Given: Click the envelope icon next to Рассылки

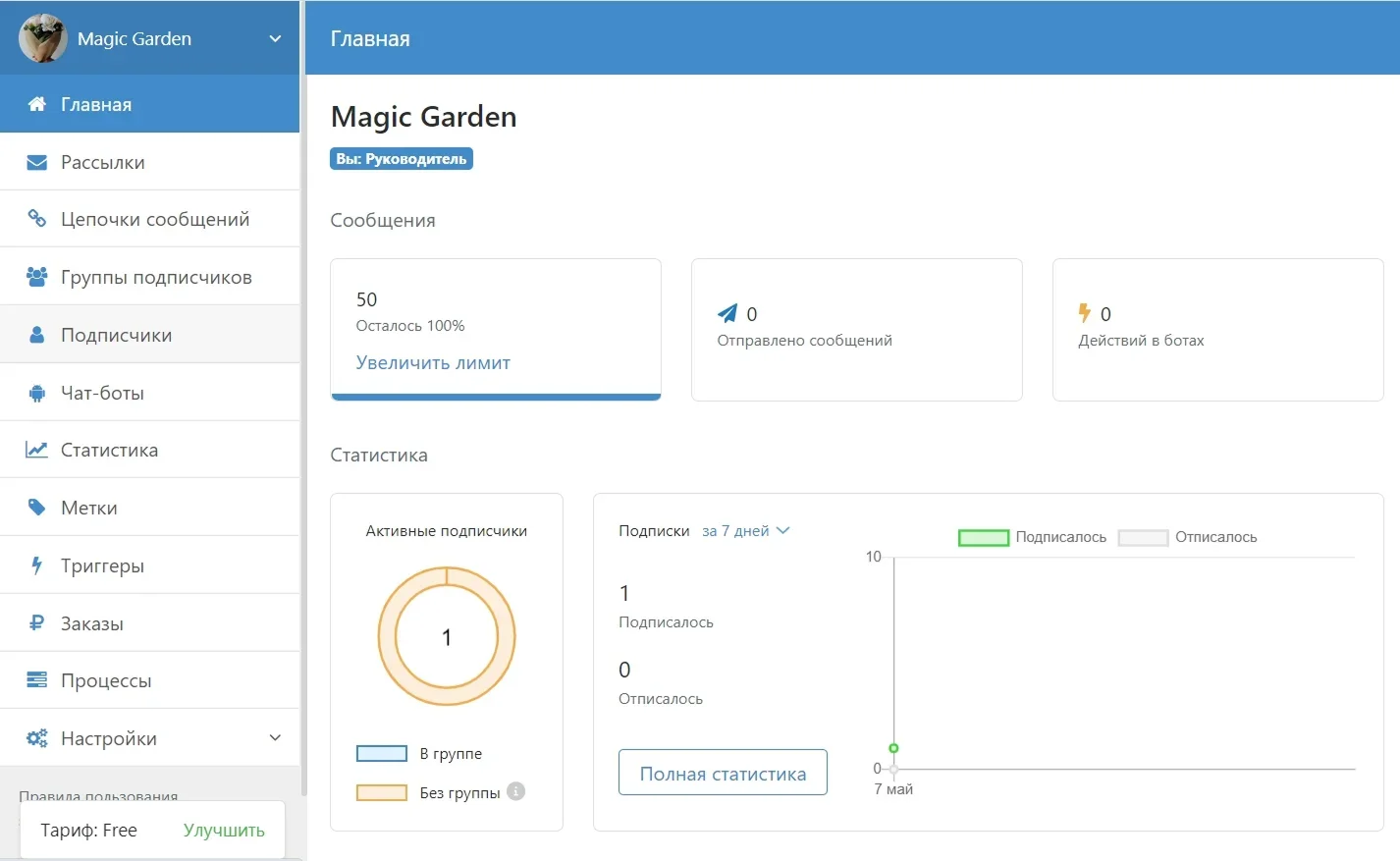Looking at the screenshot, I should (36, 162).
